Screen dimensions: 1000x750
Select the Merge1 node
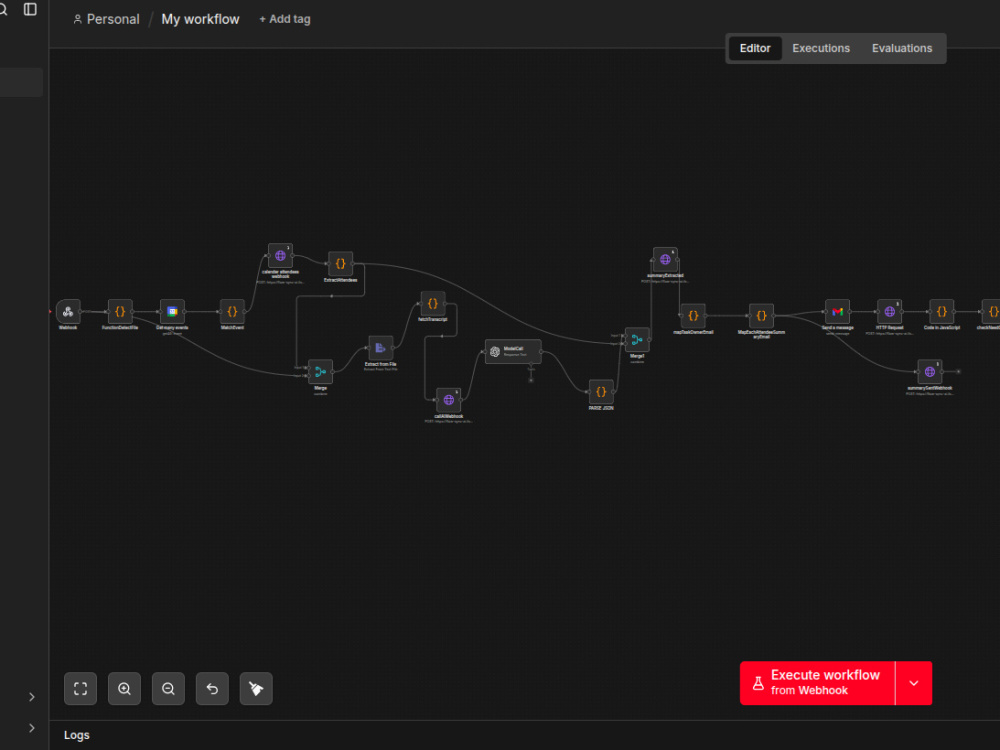point(637,340)
